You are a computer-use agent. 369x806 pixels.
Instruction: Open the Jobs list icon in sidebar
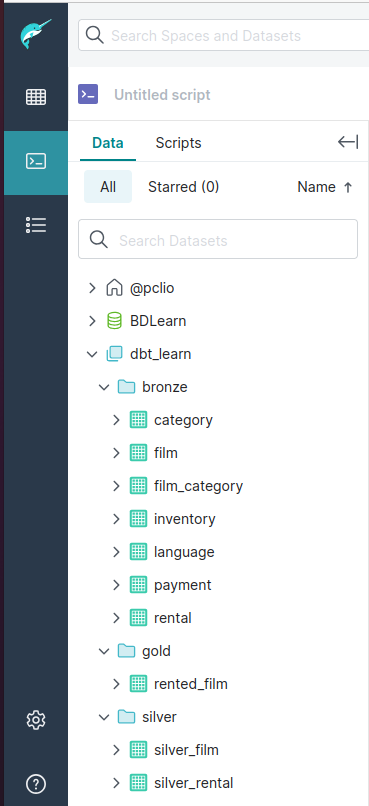36,225
